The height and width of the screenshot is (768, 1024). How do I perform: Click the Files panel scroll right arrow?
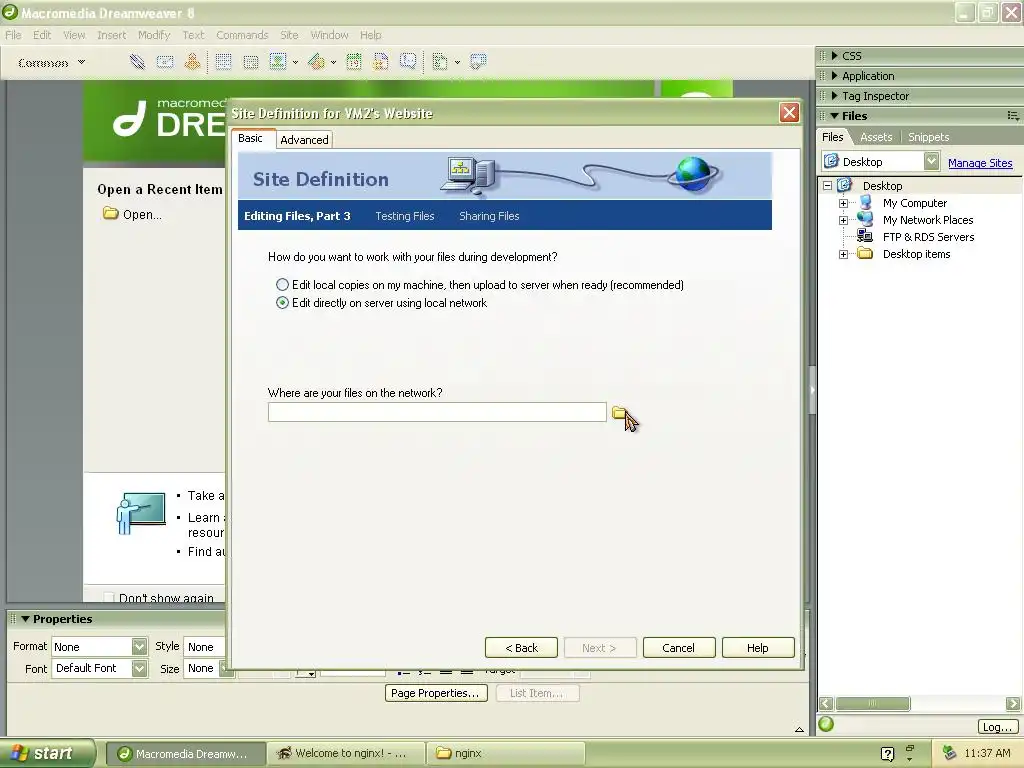(1012, 703)
